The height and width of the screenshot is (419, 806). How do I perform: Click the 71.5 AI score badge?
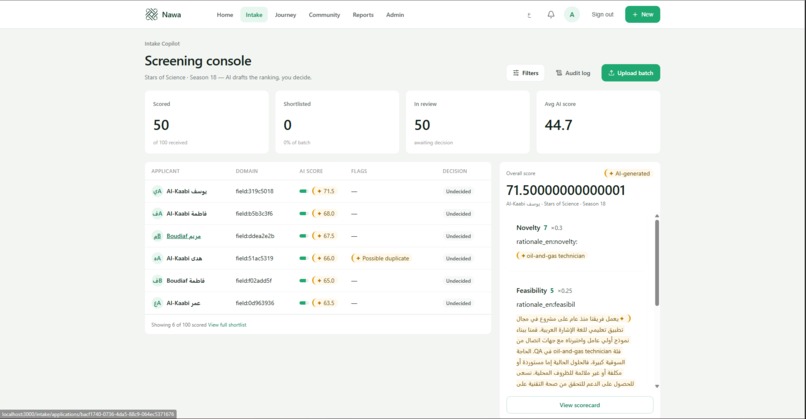point(324,191)
